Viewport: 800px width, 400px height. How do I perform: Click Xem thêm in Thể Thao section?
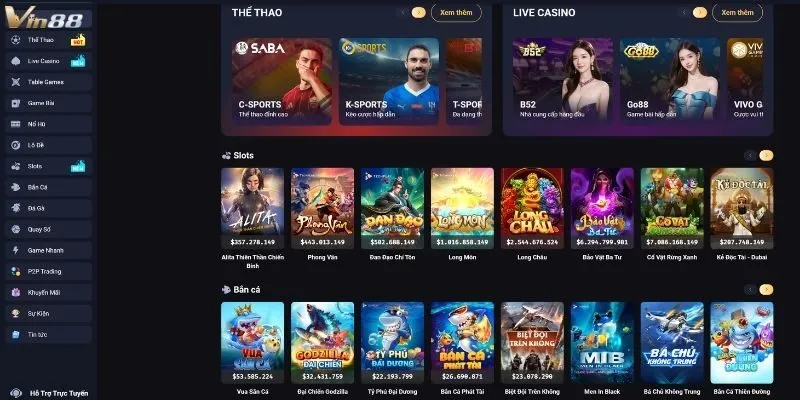click(x=456, y=13)
